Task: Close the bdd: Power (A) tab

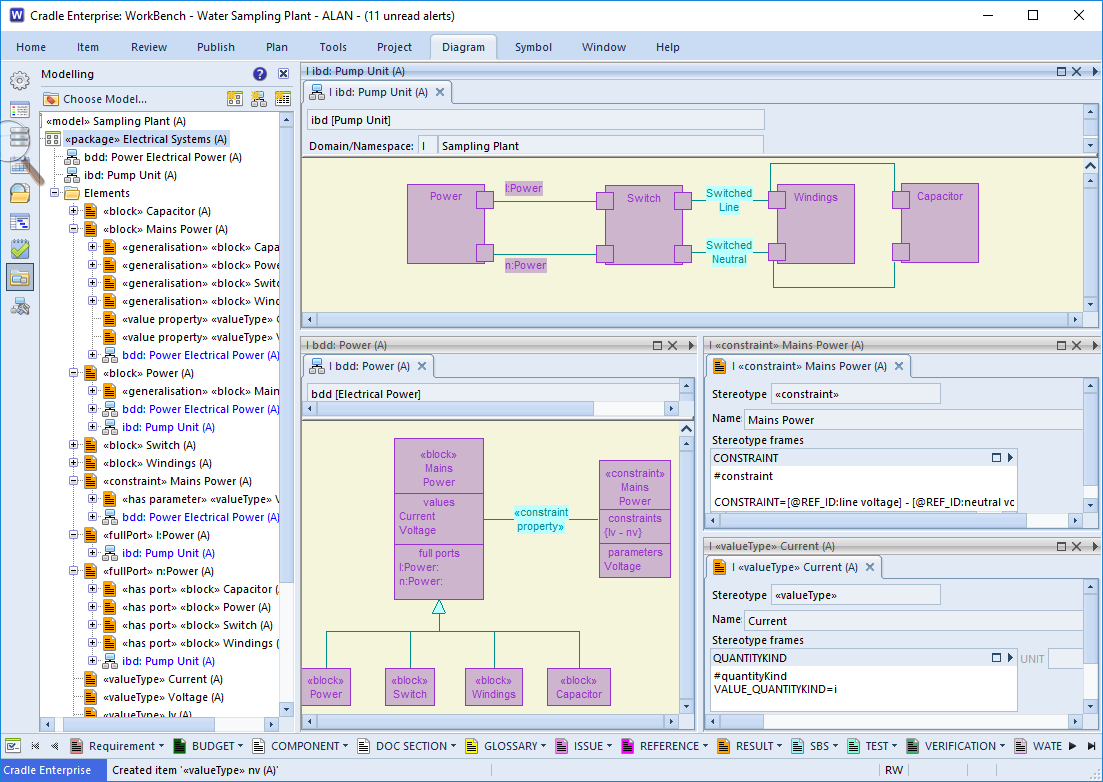Action: tap(422, 366)
